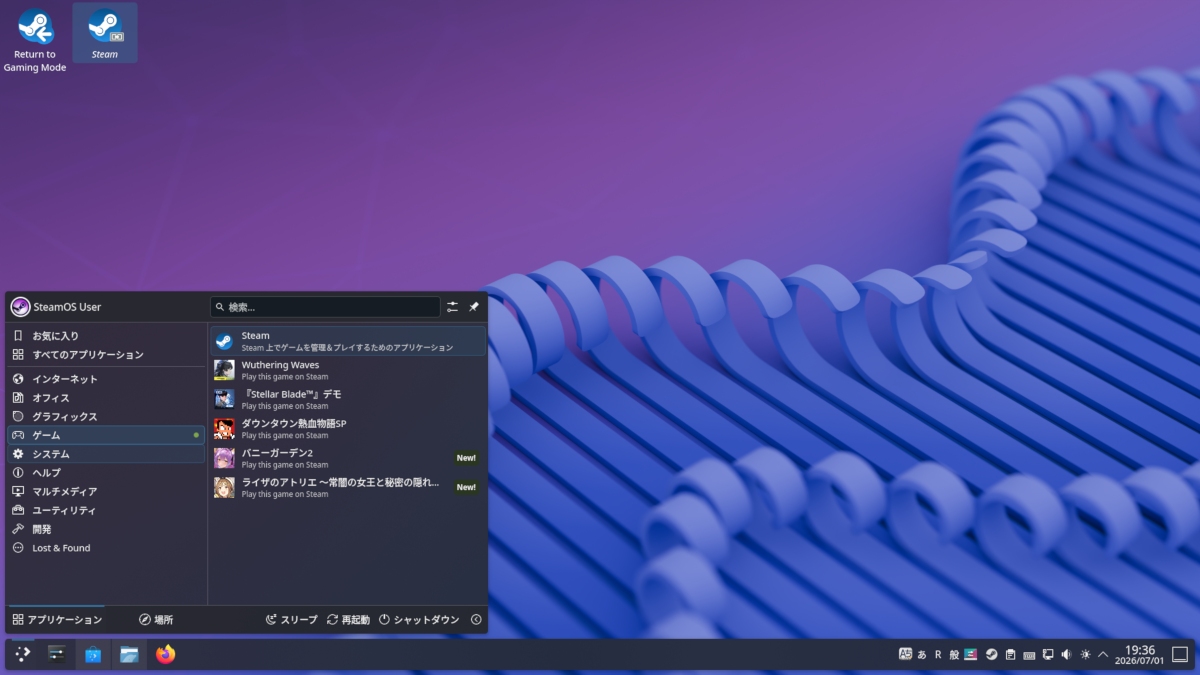Click the teal sliders tray icon
The image size is (1200, 675).
(x=970, y=654)
